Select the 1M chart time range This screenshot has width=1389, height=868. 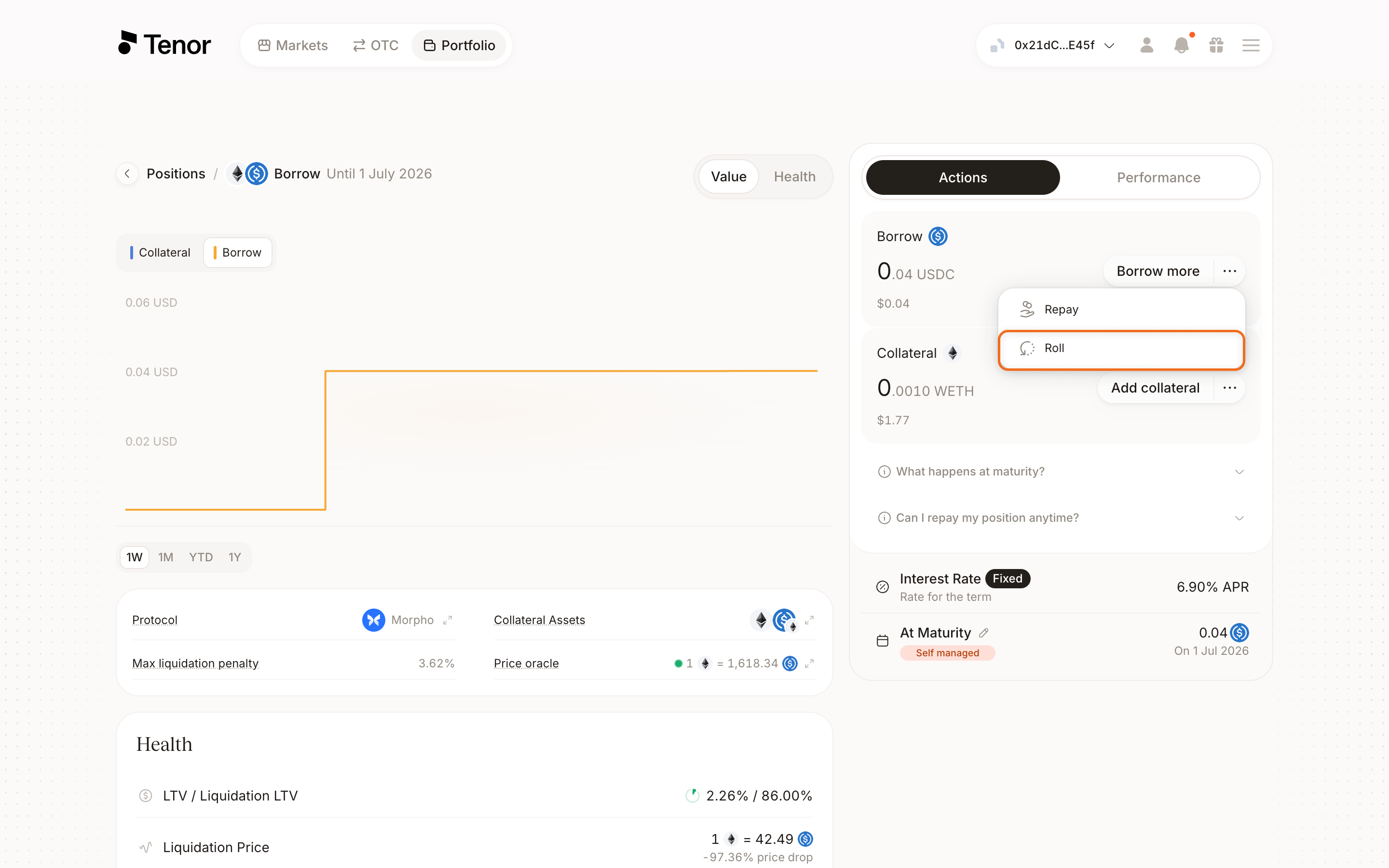pos(166,557)
